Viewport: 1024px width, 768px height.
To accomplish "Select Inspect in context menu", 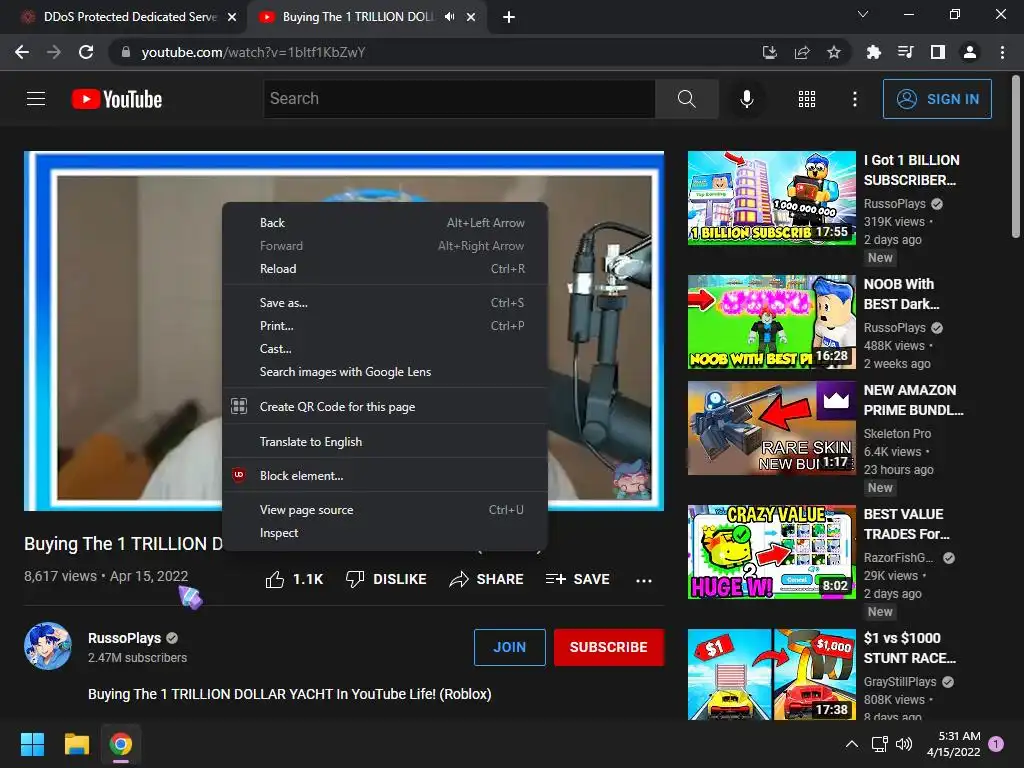I will (x=385, y=532).
